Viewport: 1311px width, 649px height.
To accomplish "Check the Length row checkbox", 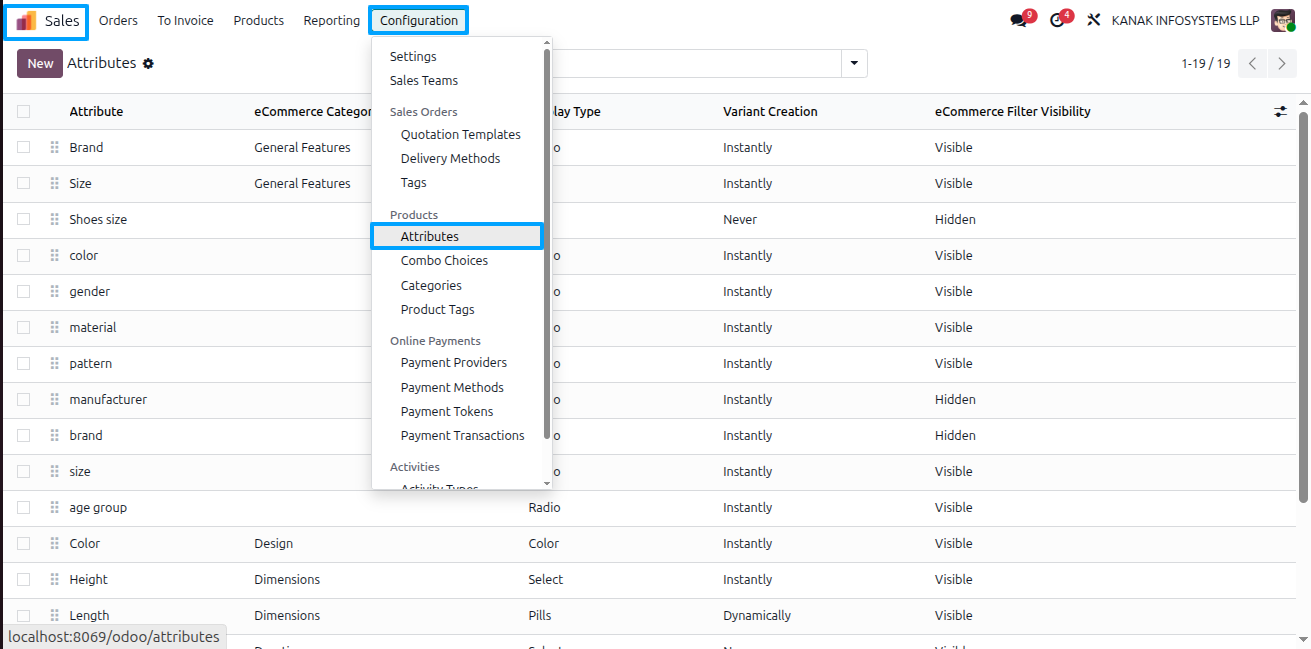I will pyautogui.click(x=23, y=615).
